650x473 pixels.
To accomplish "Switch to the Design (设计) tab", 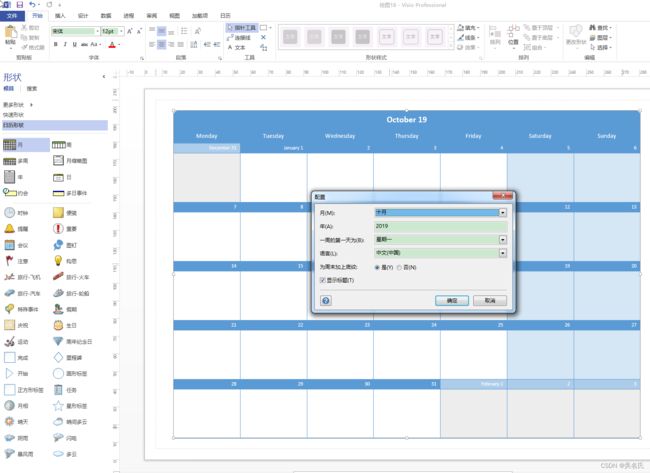I will 83,16.
